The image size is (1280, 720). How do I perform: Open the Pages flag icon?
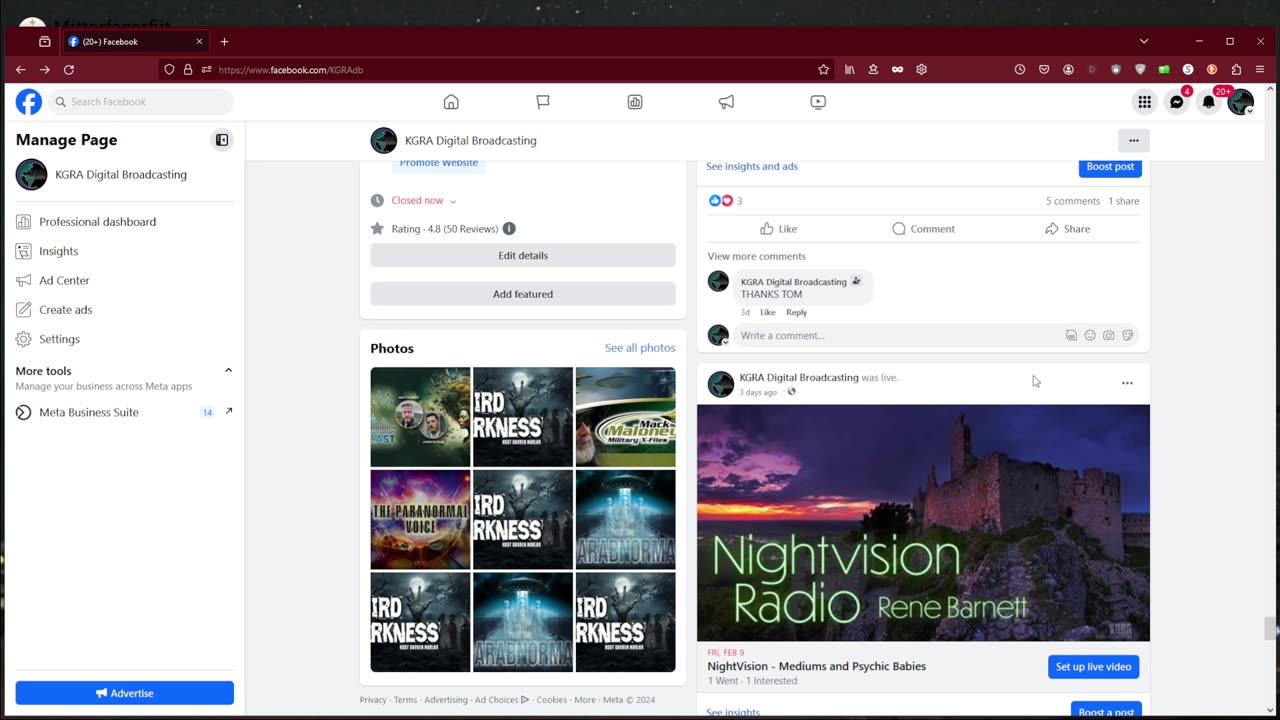[543, 102]
